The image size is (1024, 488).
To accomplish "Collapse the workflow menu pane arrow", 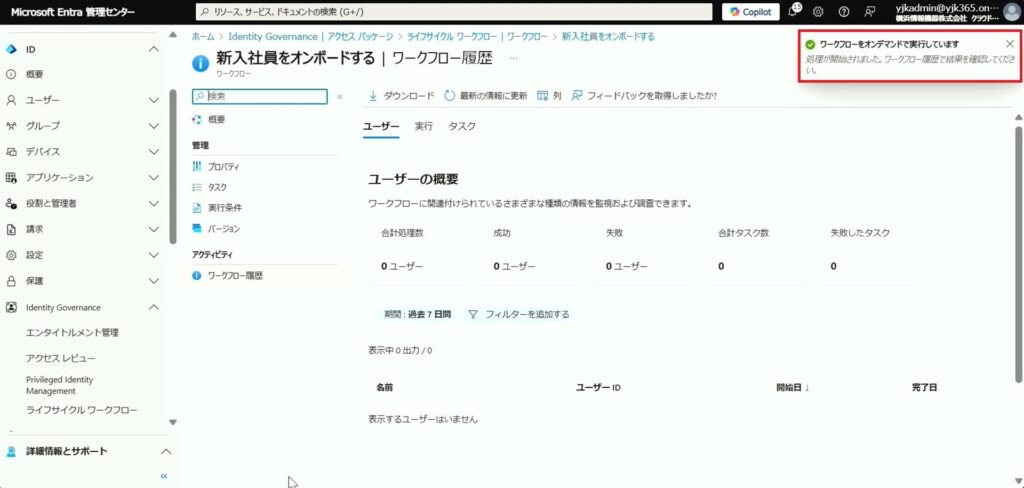I will pyautogui.click(x=340, y=97).
